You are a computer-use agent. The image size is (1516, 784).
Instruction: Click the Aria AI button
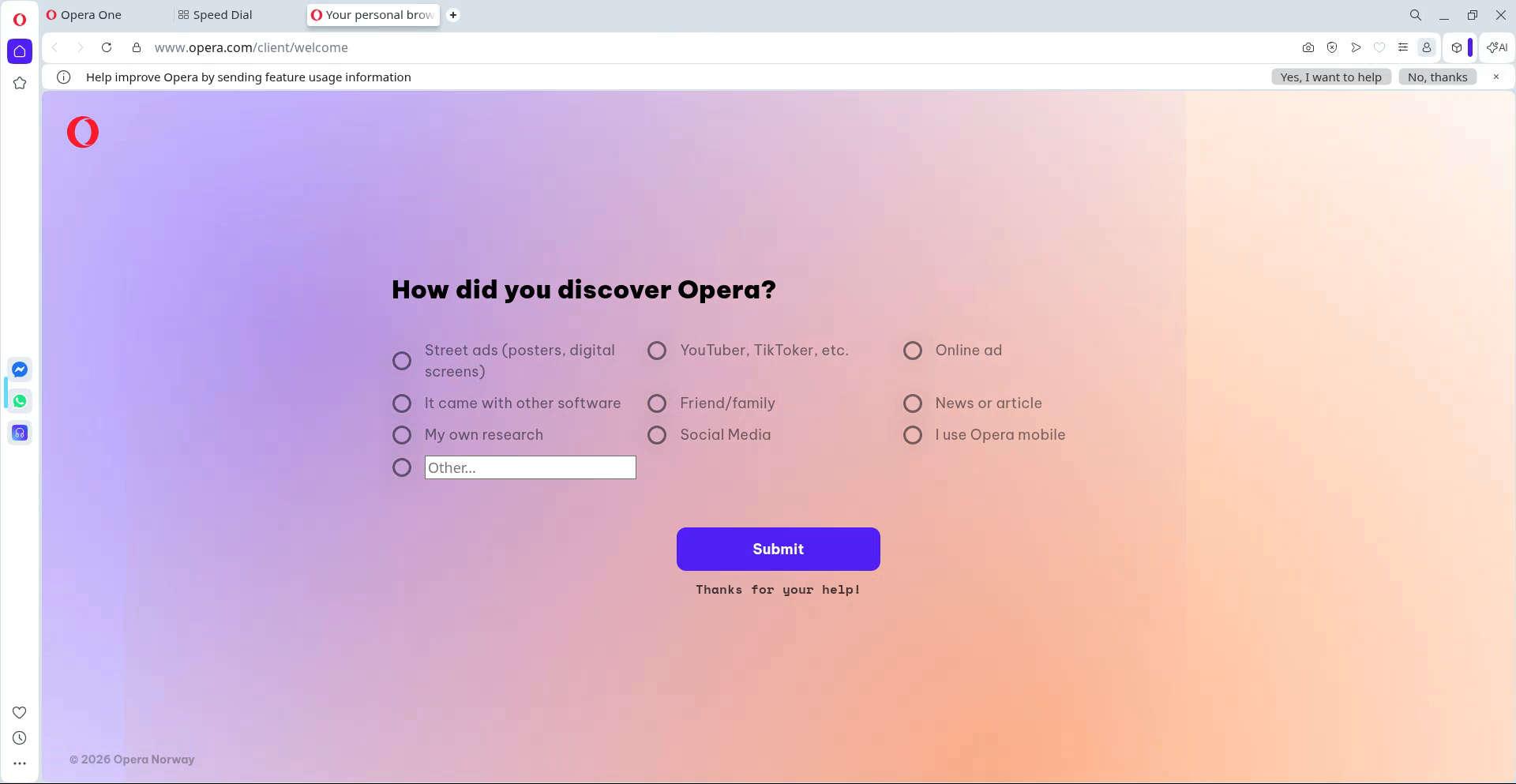point(1496,47)
